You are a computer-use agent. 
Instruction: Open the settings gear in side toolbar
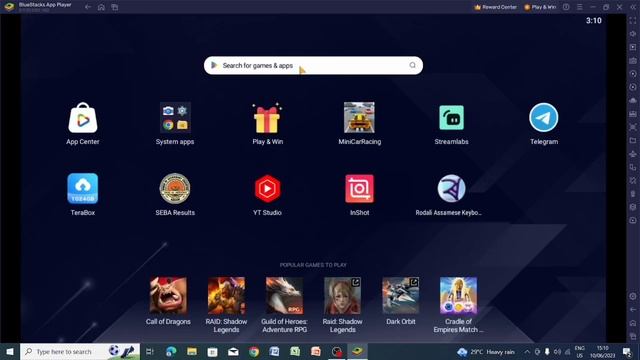633,296
